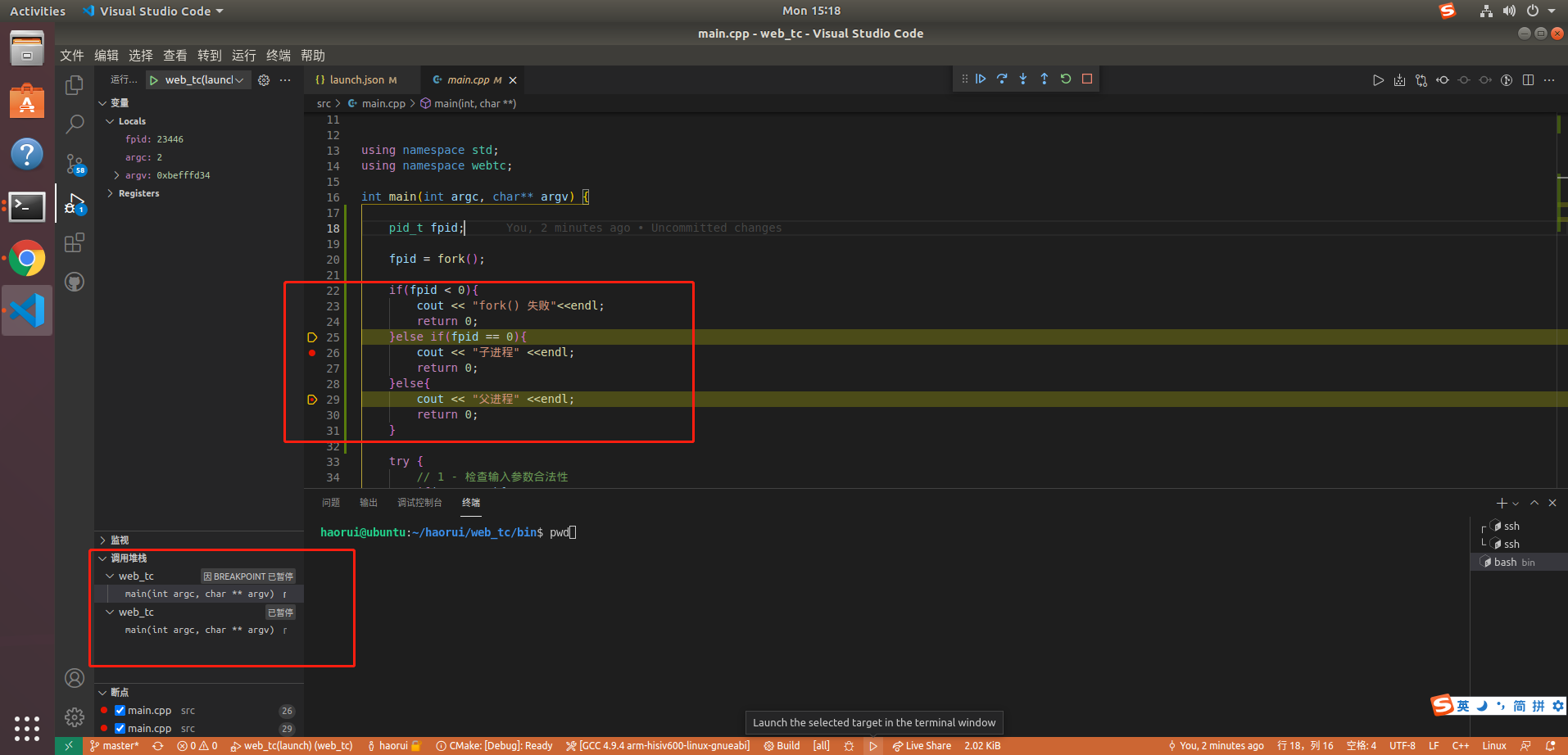The image size is (1568, 755).
Task: Open the Search view in activity bar
Action: 75,124
